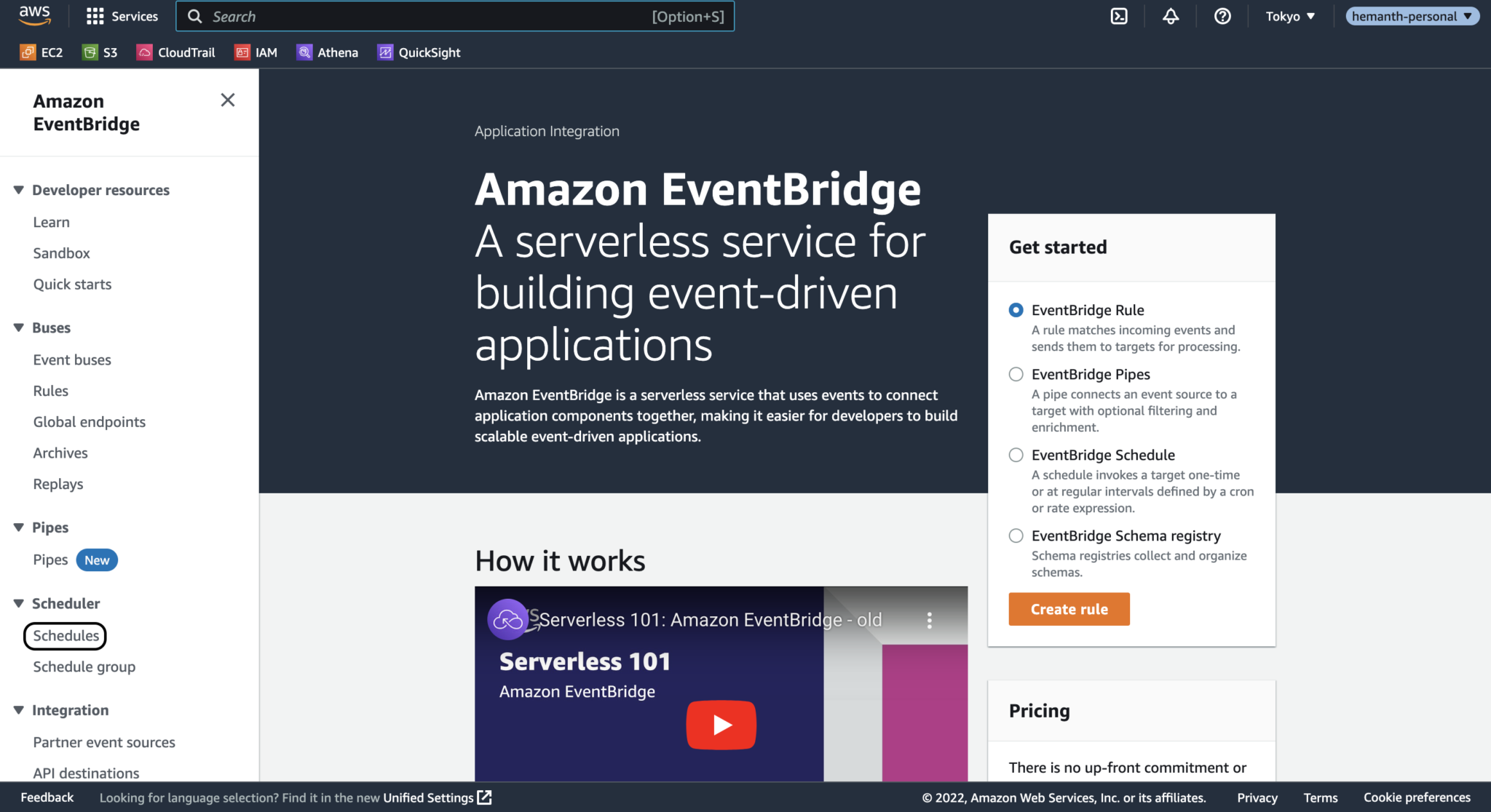Open the notifications bell

[1170, 16]
